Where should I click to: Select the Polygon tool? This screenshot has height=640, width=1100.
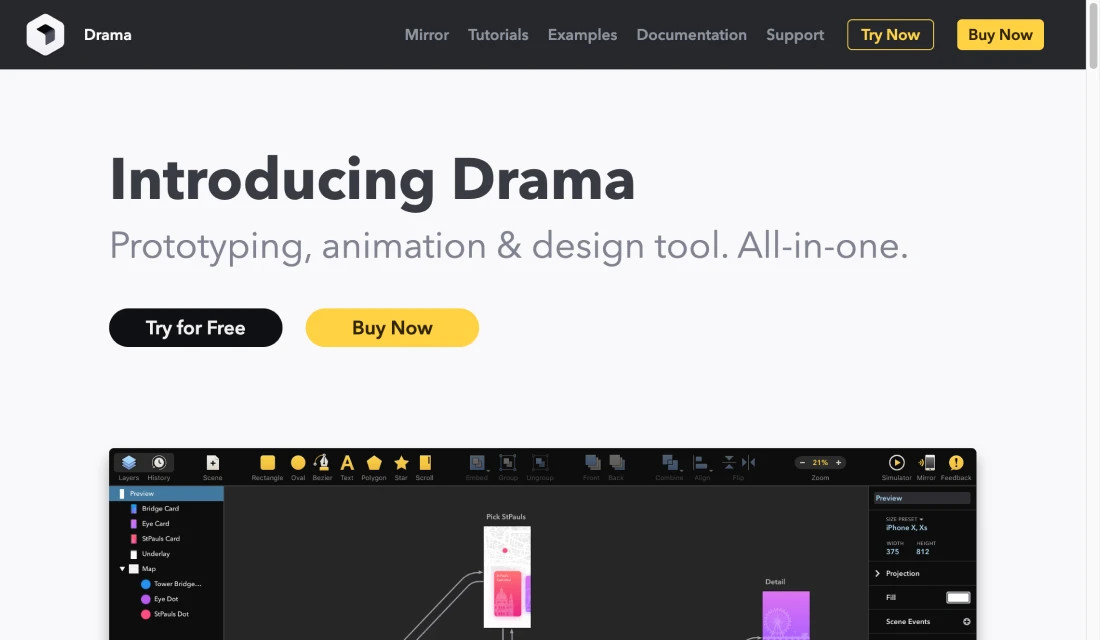[x=373, y=464]
